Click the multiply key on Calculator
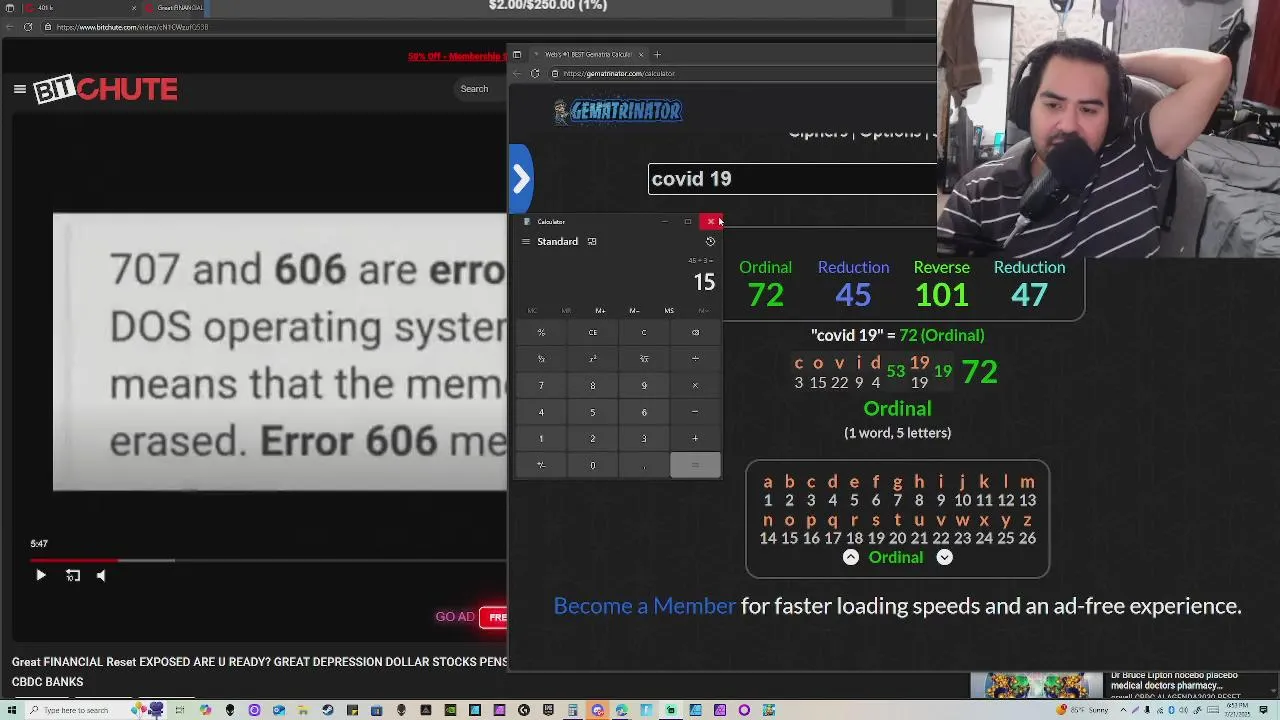Viewport: 1280px width, 720px height. click(x=695, y=385)
